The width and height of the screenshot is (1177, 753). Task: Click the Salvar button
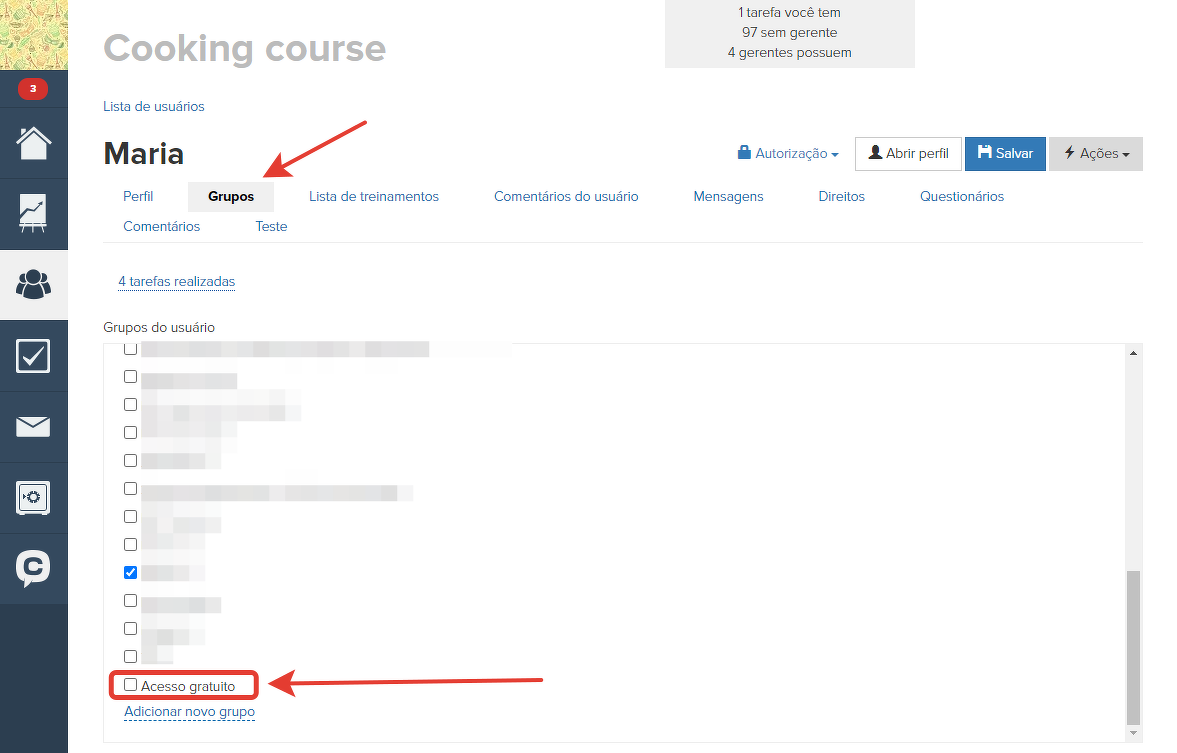[x=1005, y=154]
